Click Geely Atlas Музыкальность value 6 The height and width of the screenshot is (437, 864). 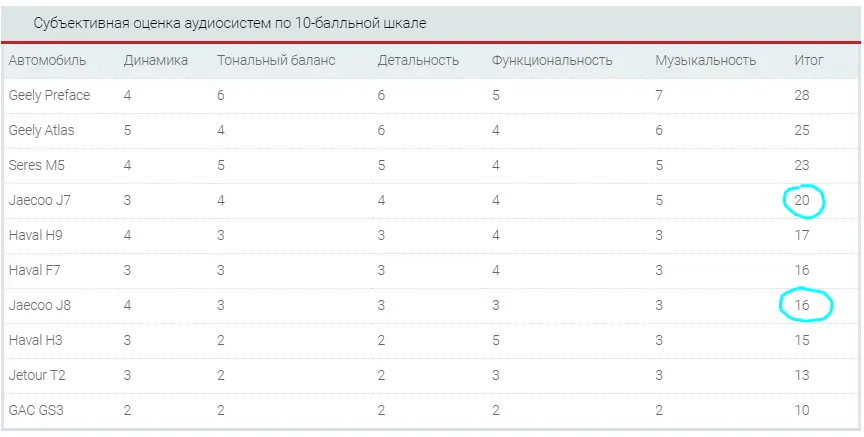click(x=659, y=130)
